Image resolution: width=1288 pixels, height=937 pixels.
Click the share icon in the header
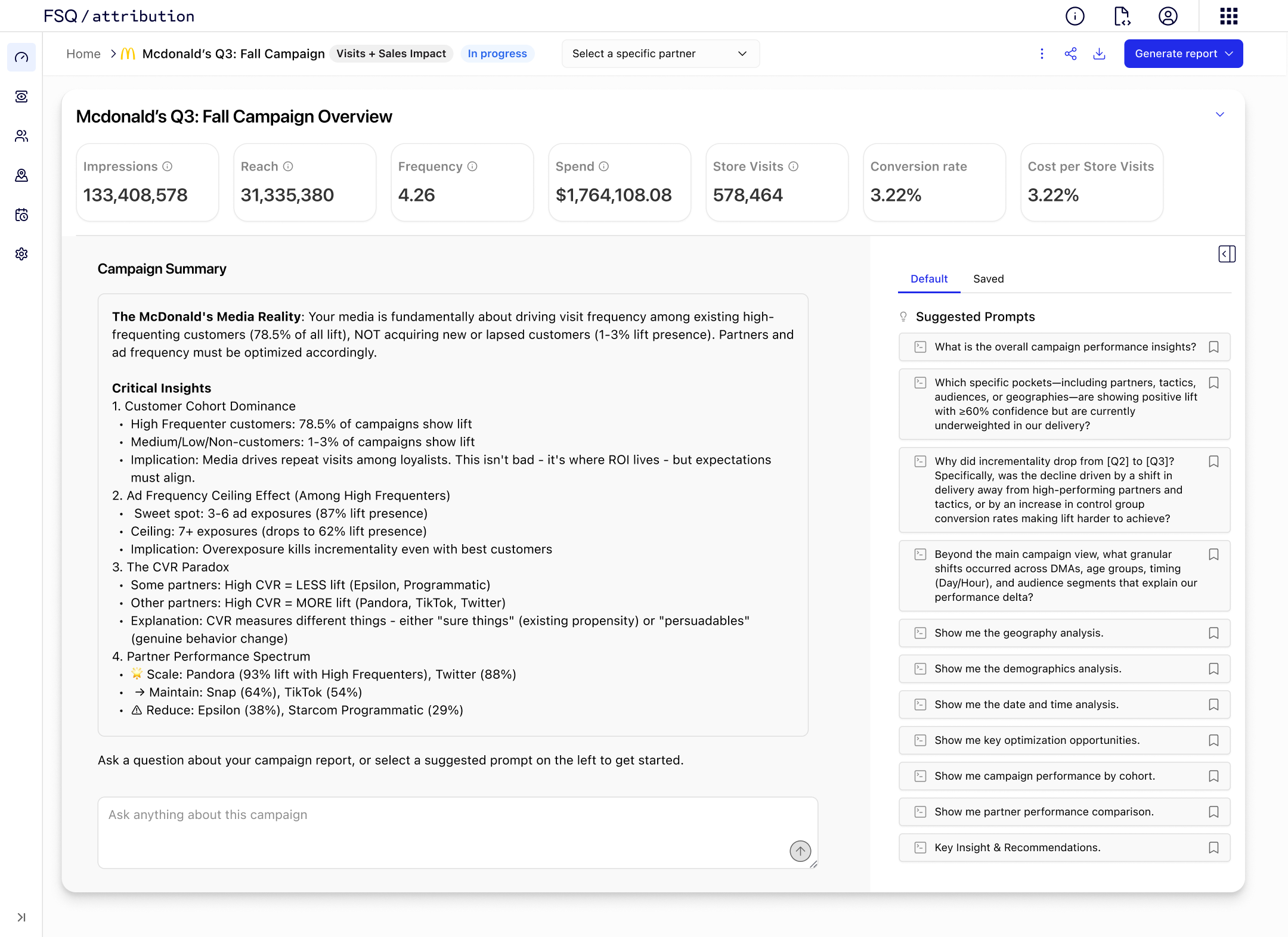point(1070,54)
